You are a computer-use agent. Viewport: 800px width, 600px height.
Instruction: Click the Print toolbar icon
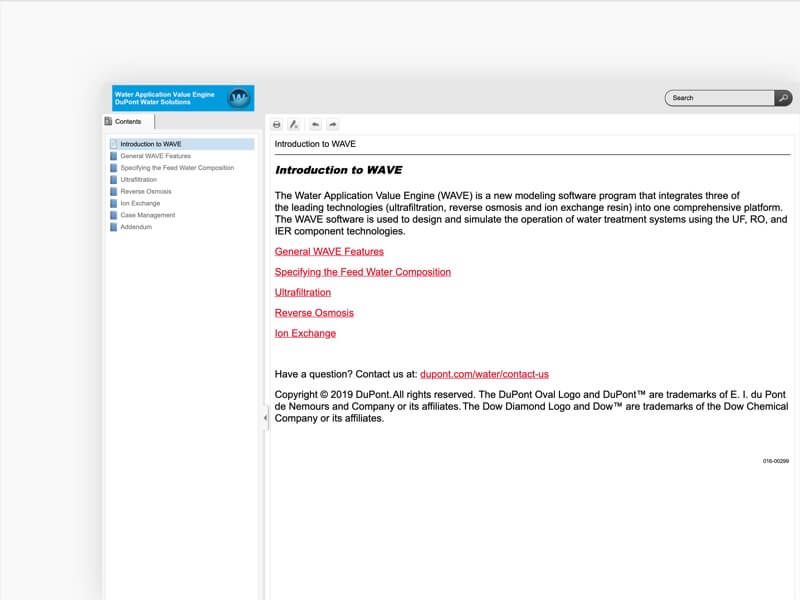click(x=277, y=125)
